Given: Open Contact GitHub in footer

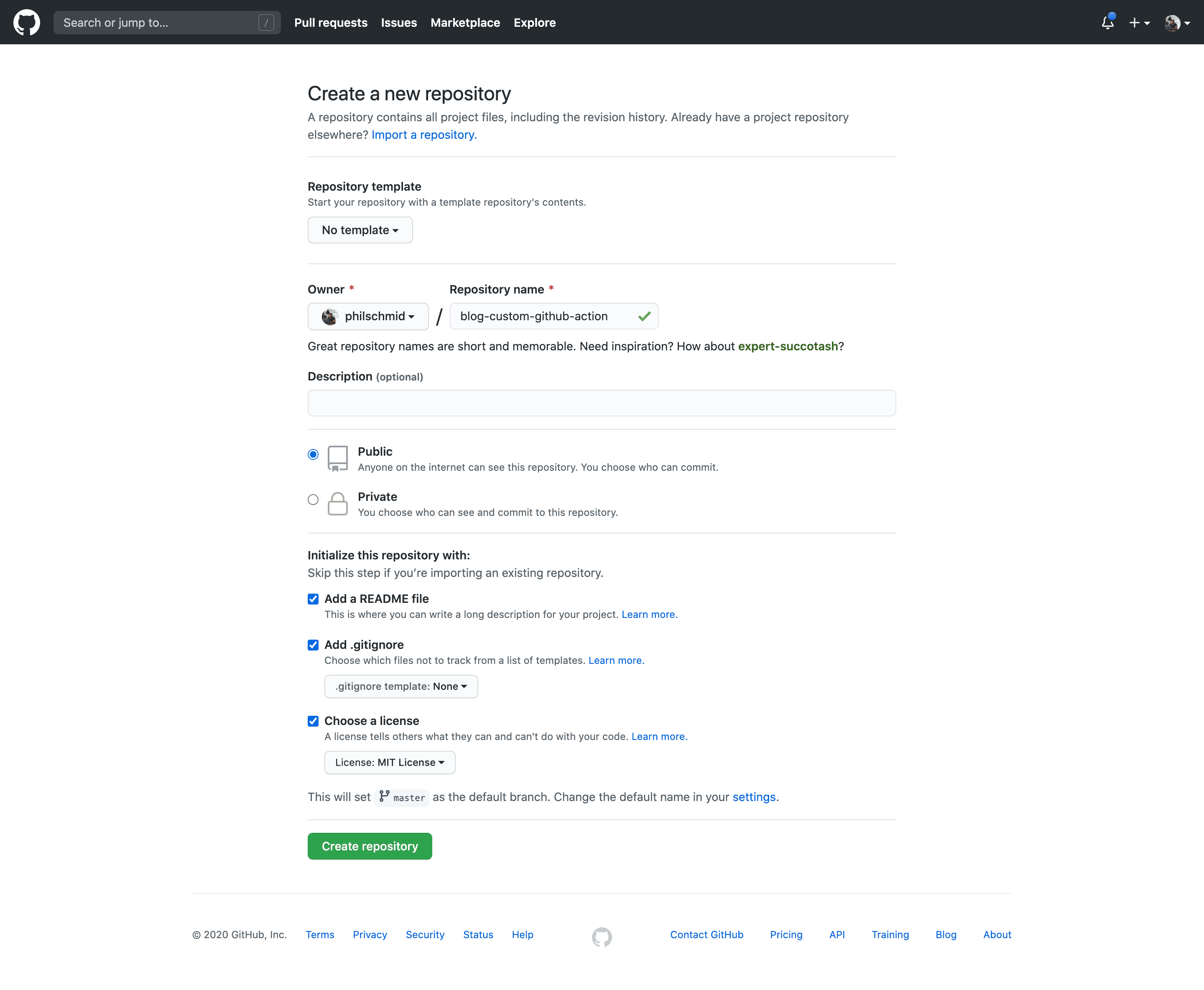Looking at the screenshot, I should click(x=707, y=935).
